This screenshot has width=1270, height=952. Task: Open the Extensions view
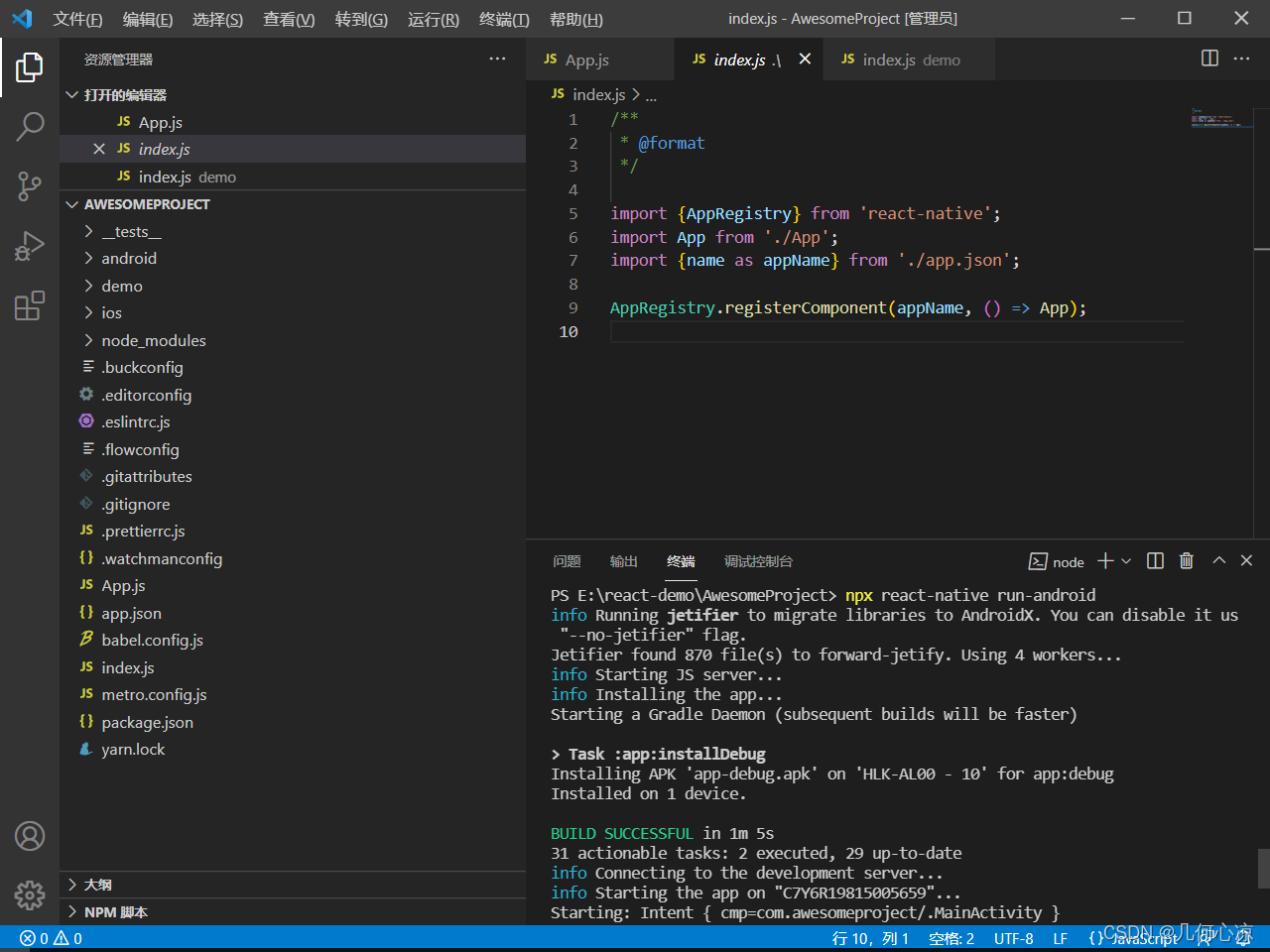point(30,305)
